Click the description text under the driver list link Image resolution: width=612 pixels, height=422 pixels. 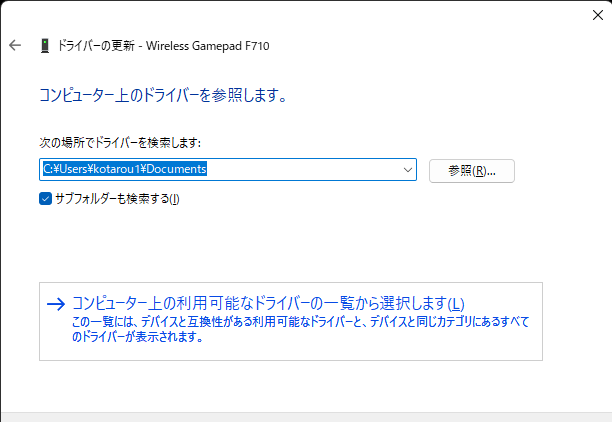(x=300, y=329)
